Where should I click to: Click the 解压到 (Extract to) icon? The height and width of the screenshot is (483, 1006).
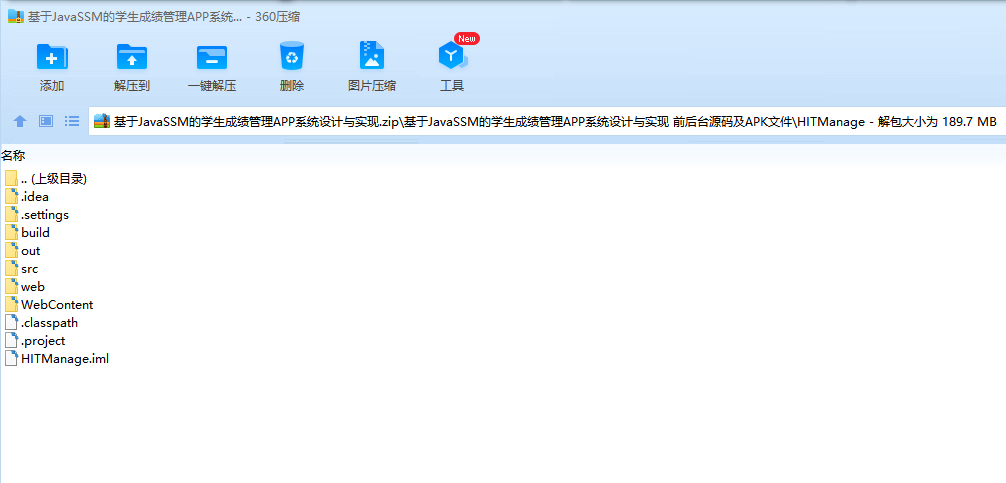132,56
